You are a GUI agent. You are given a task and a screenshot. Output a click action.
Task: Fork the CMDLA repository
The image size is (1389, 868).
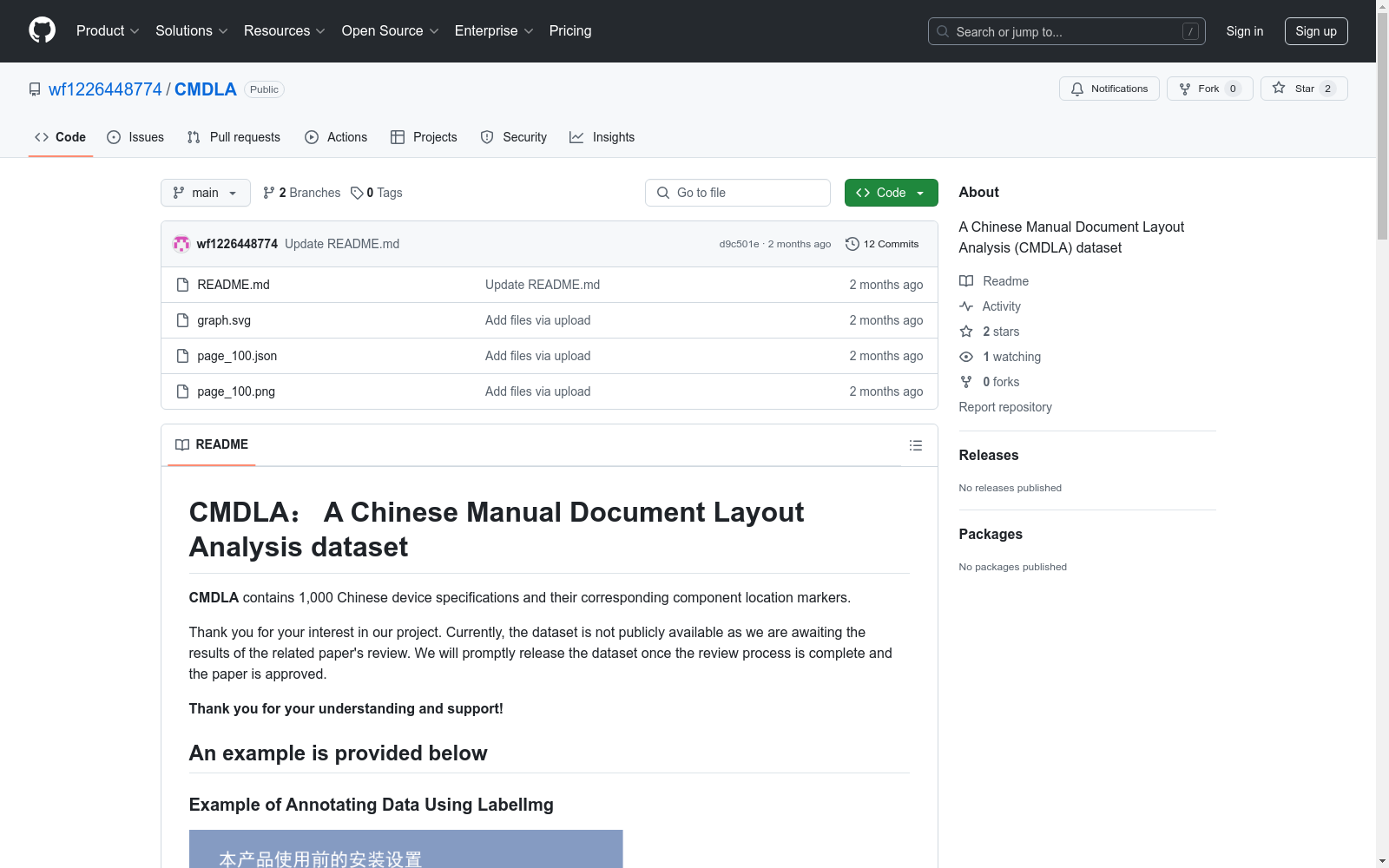[x=1209, y=89]
